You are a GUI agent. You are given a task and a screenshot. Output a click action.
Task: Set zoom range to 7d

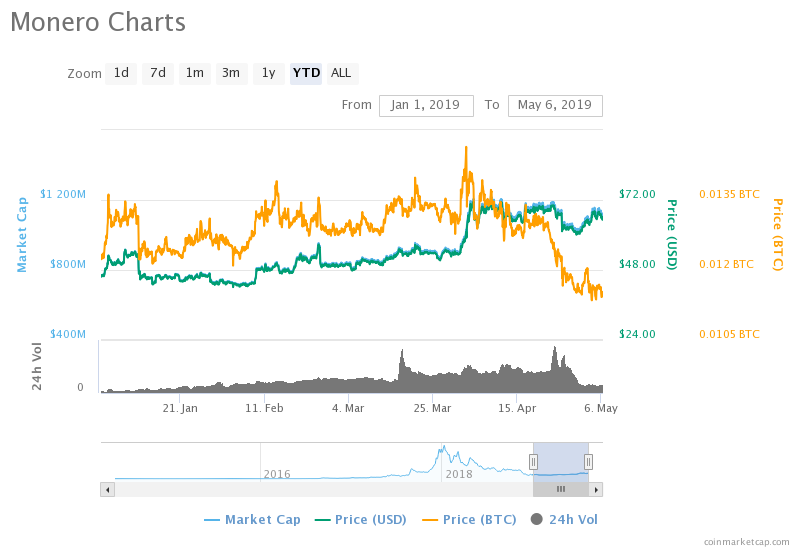click(158, 73)
